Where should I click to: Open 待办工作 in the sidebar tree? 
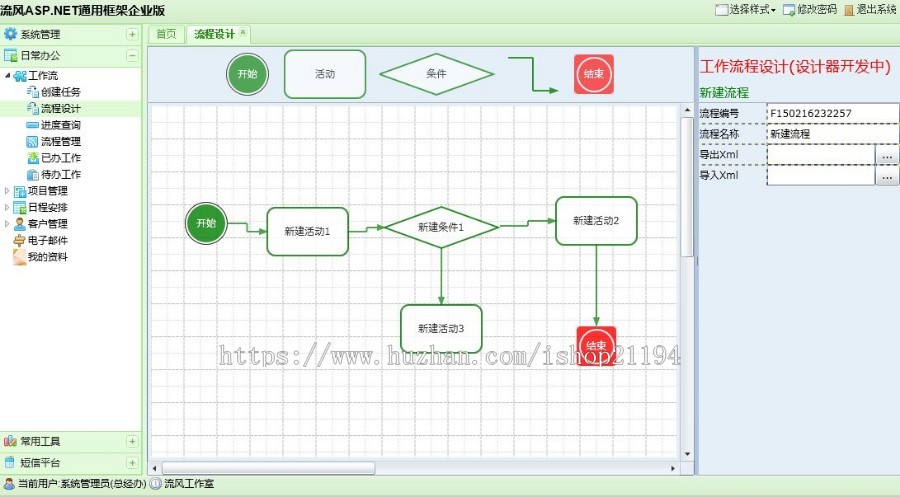click(61, 174)
